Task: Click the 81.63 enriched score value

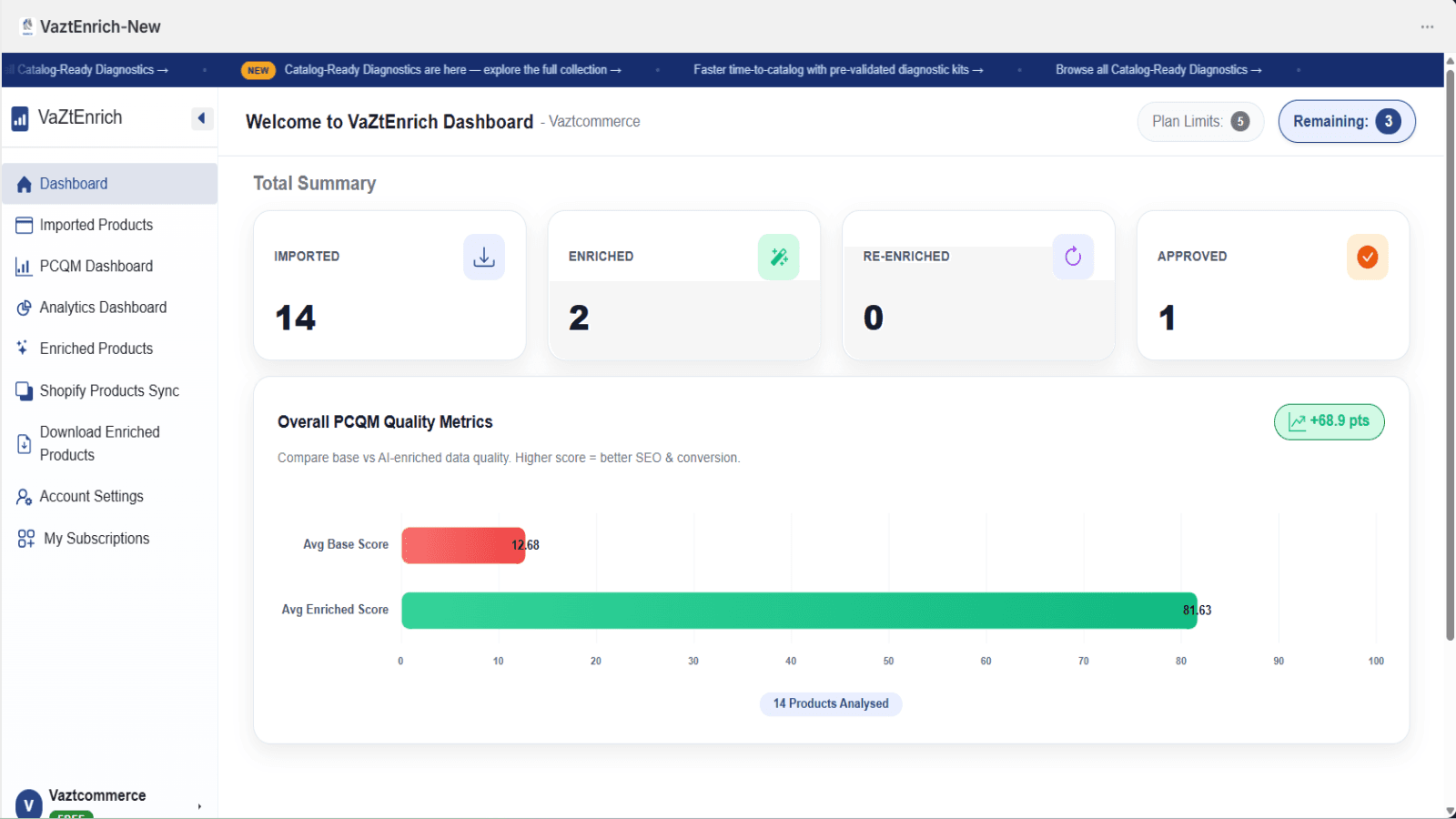Action: (1198, 611)
